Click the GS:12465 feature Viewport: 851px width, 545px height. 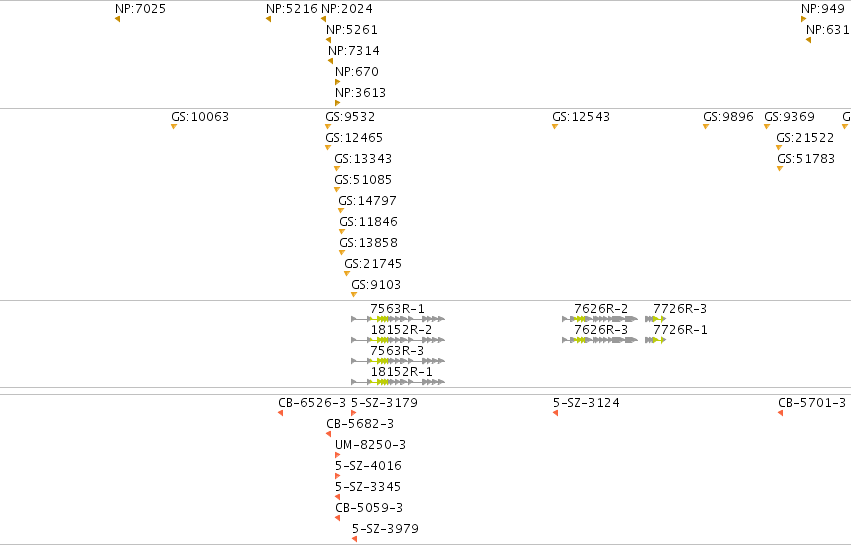point(354,138)
